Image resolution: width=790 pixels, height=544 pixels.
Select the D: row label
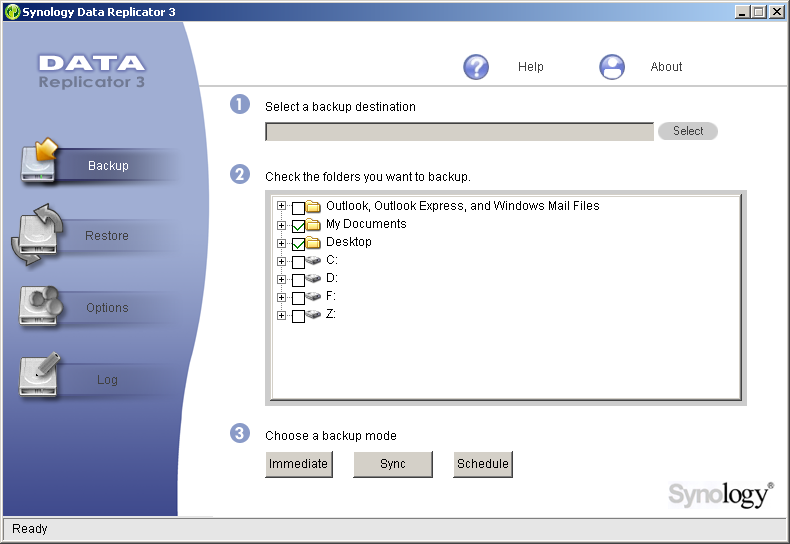coord(332,278)
